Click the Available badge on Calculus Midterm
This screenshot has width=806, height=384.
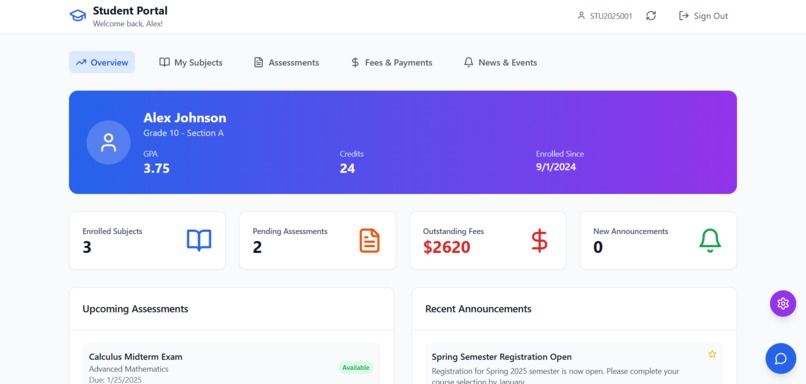[356, 368]
